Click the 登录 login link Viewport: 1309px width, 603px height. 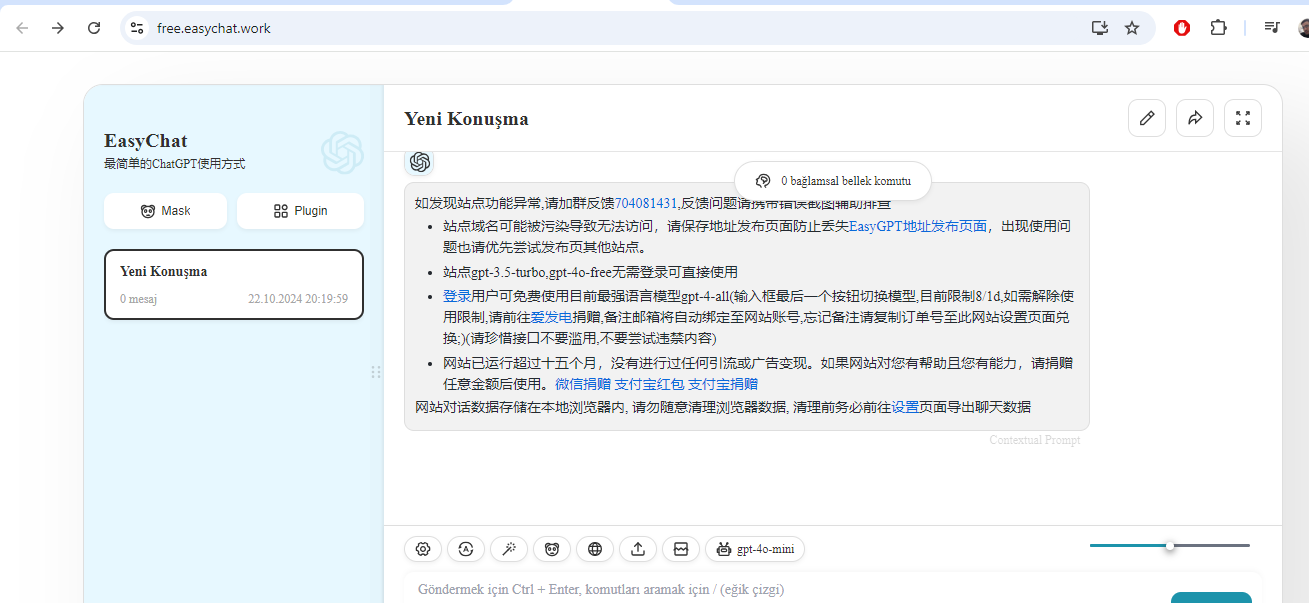coord(457,297)
